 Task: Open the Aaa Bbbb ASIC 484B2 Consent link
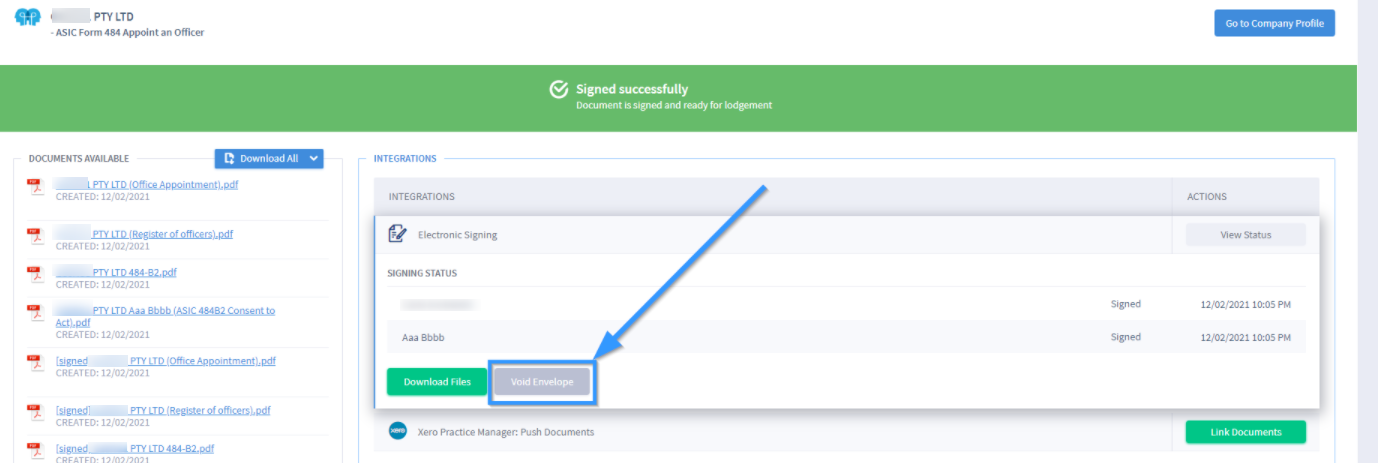coord(165,316)
